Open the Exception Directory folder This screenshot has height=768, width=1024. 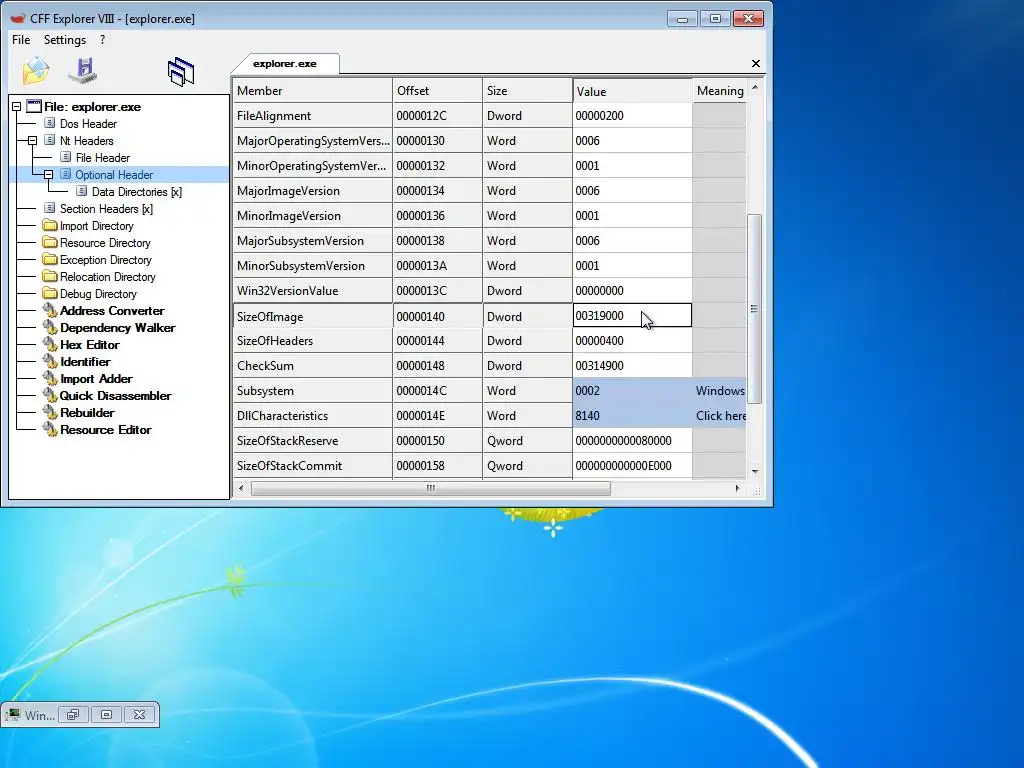pyautogui.click(x=106, y=259)
